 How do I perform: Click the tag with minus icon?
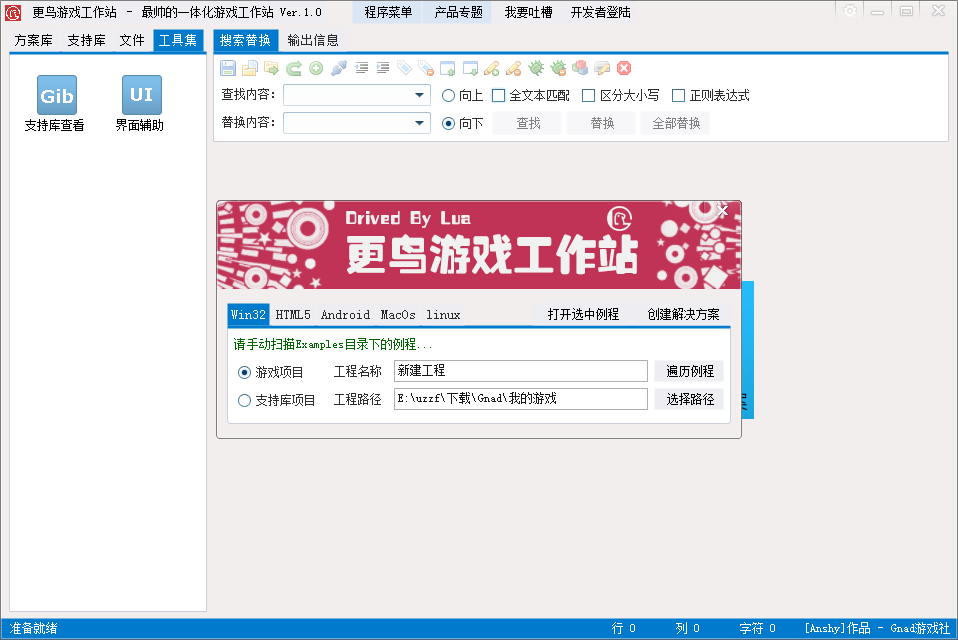[x=426, y=68]
